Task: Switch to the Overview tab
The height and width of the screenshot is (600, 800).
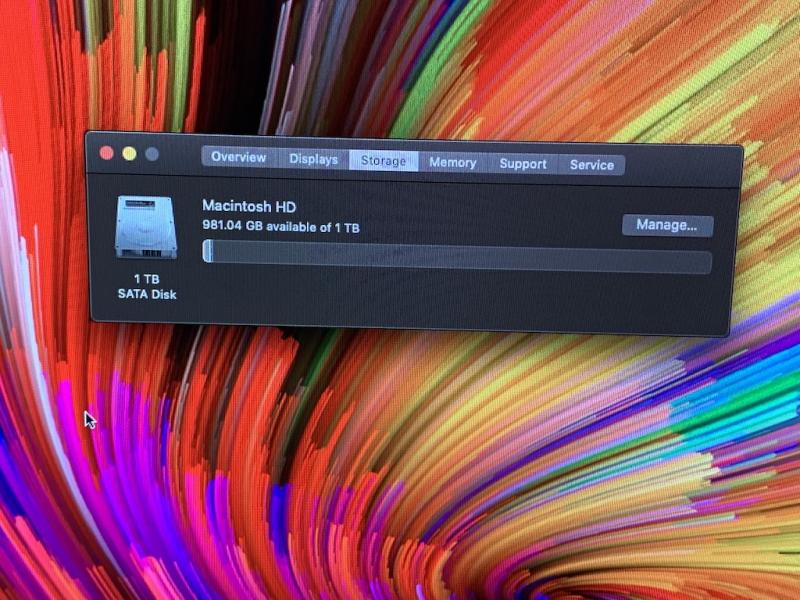Action: click(x=239, y=157)
